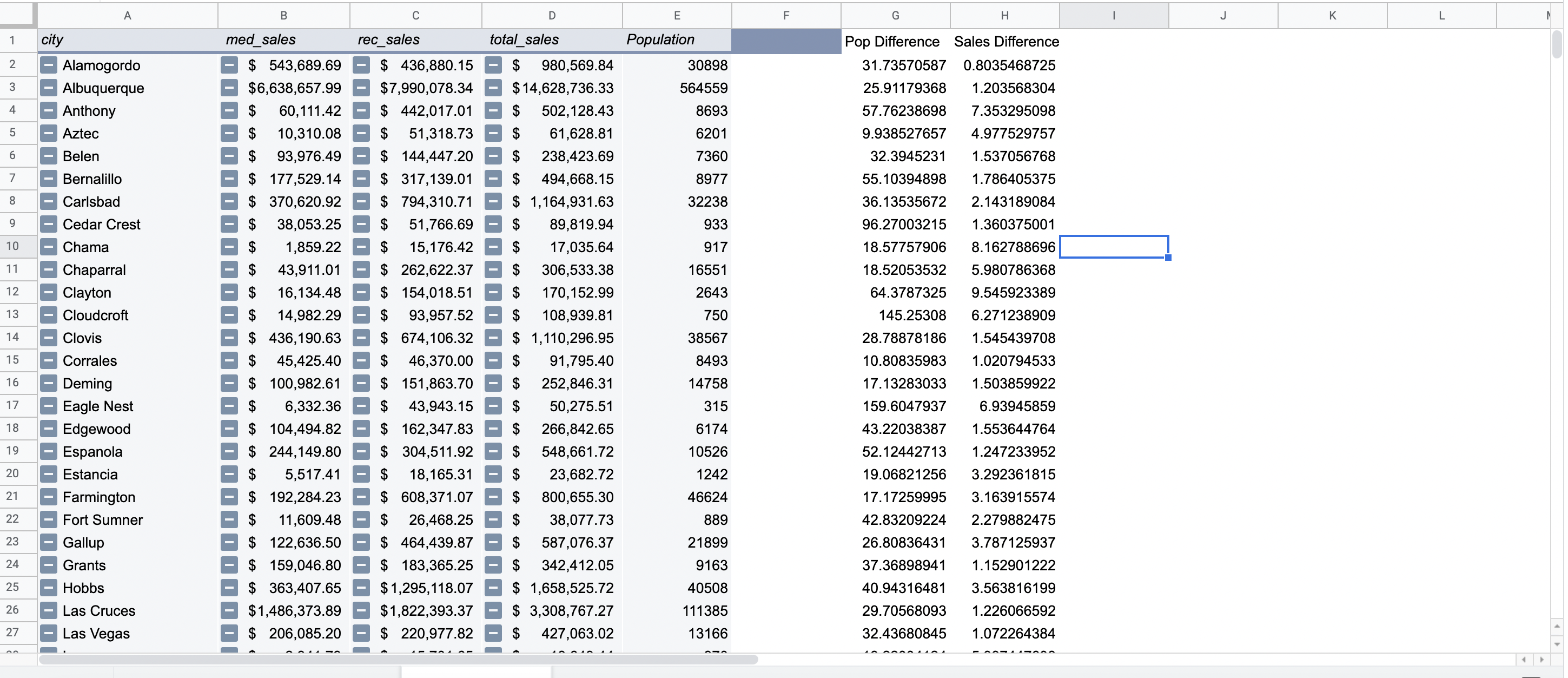1568x678 pixels.
Task: Click the 'med_sales' header cell
Action: [283, 40]
